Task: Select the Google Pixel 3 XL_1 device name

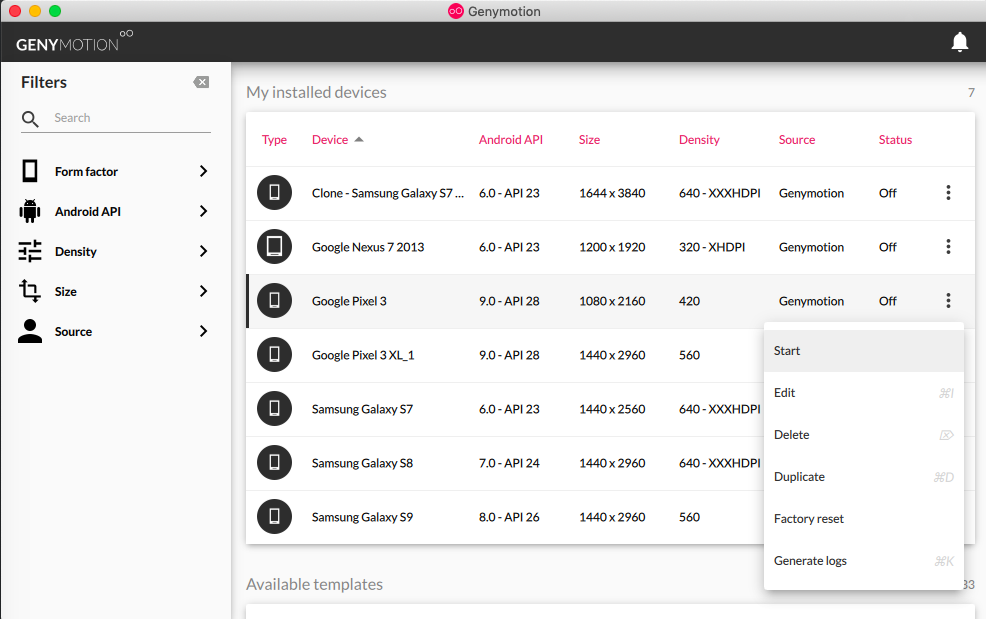Action: [363, 355]
